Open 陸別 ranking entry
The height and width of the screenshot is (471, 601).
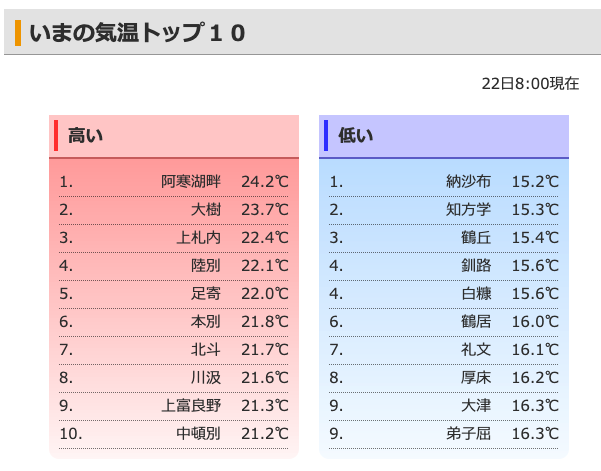[x=206, y=266]
